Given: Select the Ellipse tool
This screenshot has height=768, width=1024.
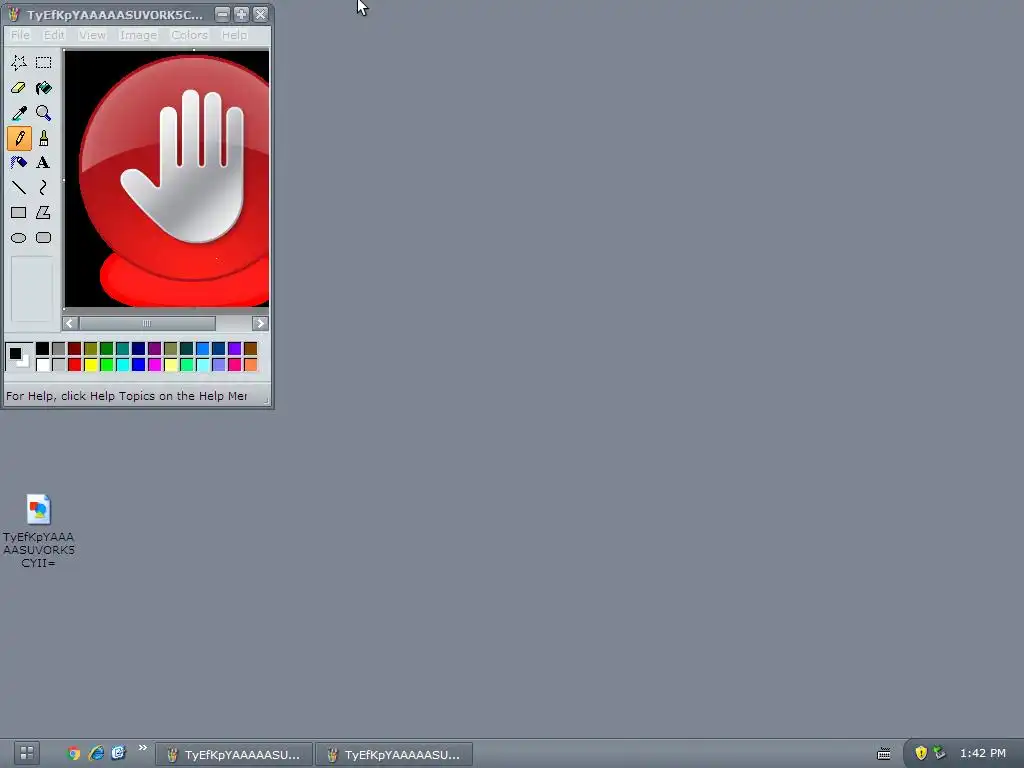Looking at the screenshot, I should click(x=19, y=238).
